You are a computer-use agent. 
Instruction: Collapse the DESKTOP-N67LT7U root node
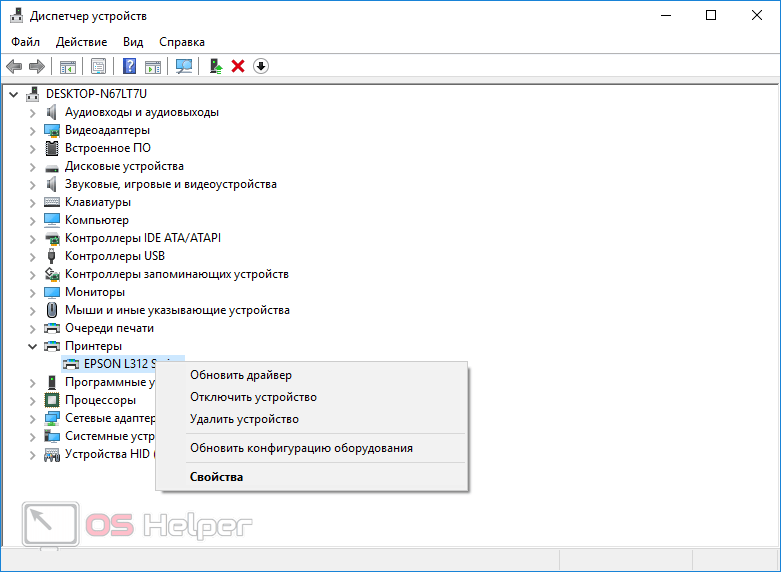pos(14,94)
